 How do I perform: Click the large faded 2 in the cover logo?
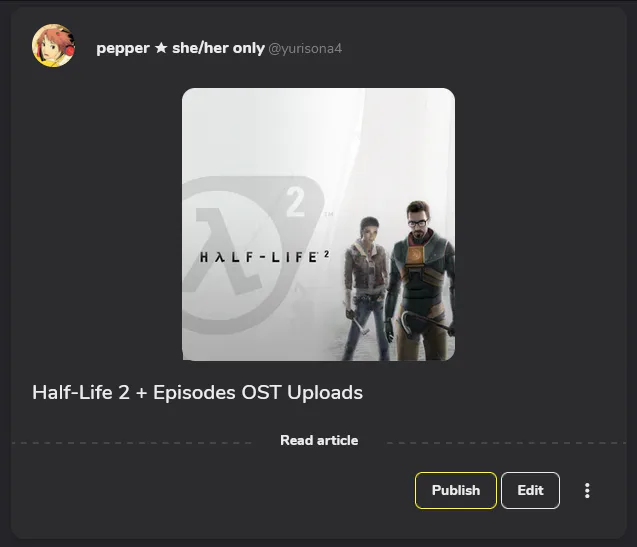(295, 202)
